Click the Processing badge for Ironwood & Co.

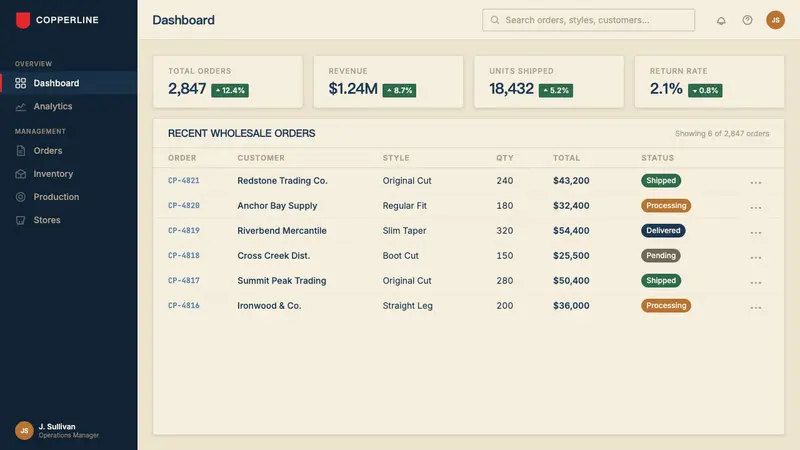click(666, 306)
